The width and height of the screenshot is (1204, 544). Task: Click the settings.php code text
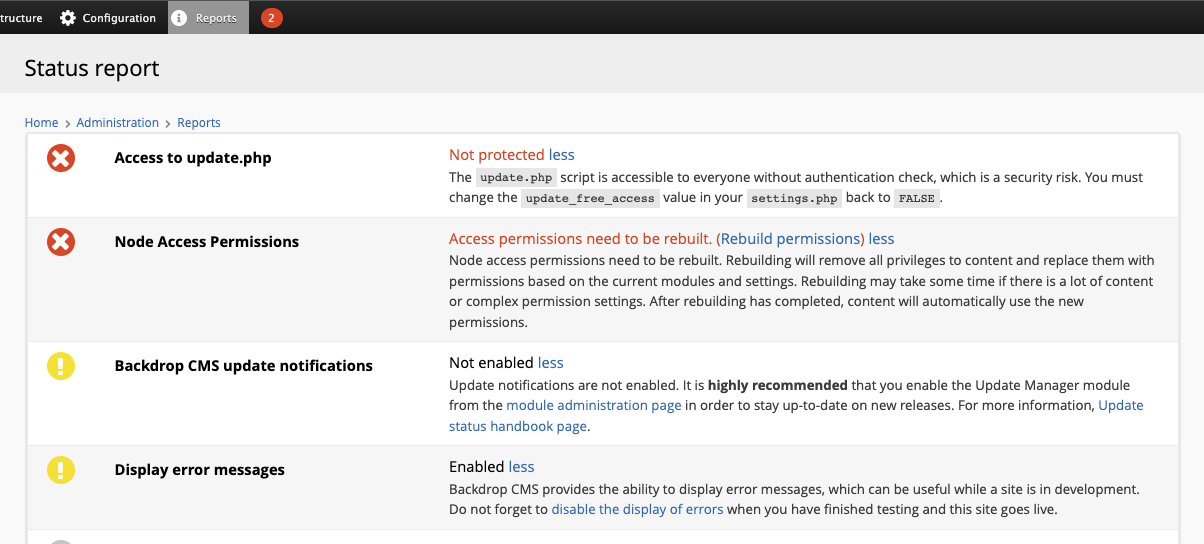pos(794,198)
